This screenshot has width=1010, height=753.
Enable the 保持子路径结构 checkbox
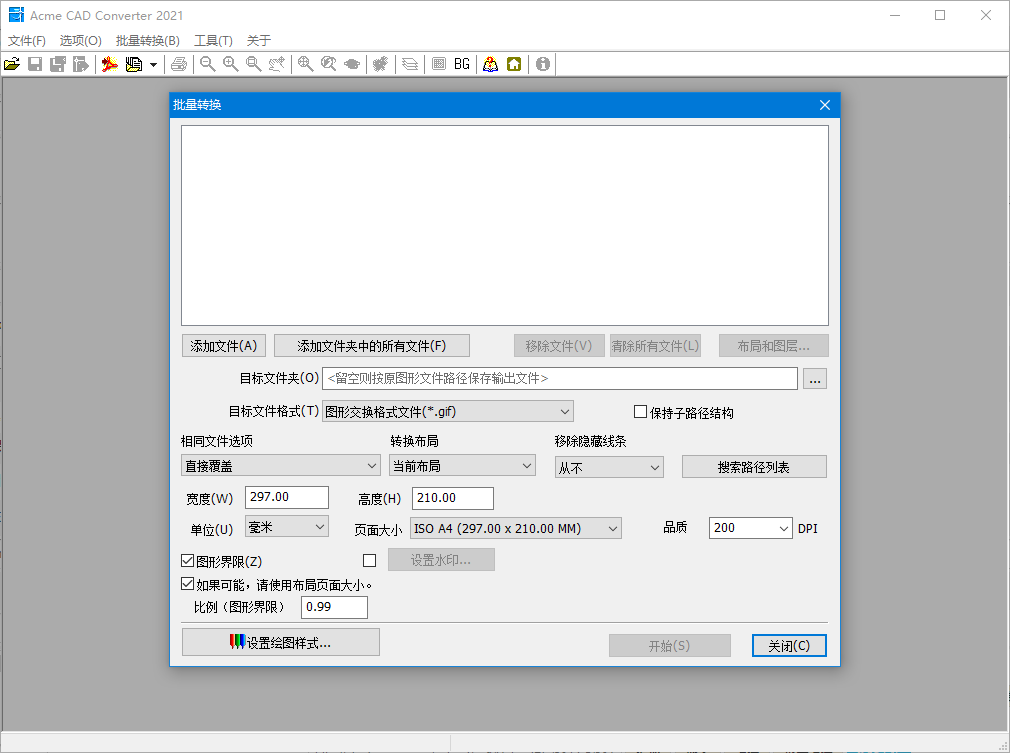639,411
